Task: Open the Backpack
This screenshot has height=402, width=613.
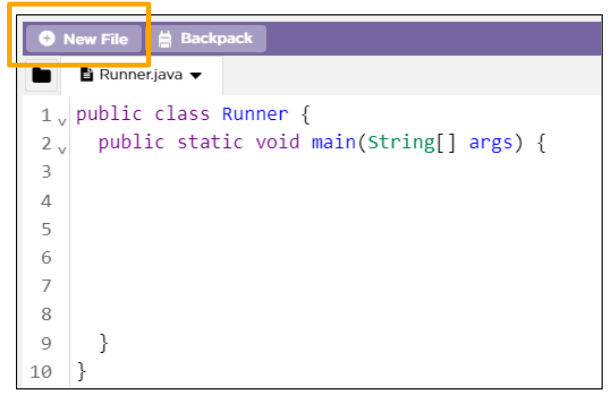Action: [208, 39]
